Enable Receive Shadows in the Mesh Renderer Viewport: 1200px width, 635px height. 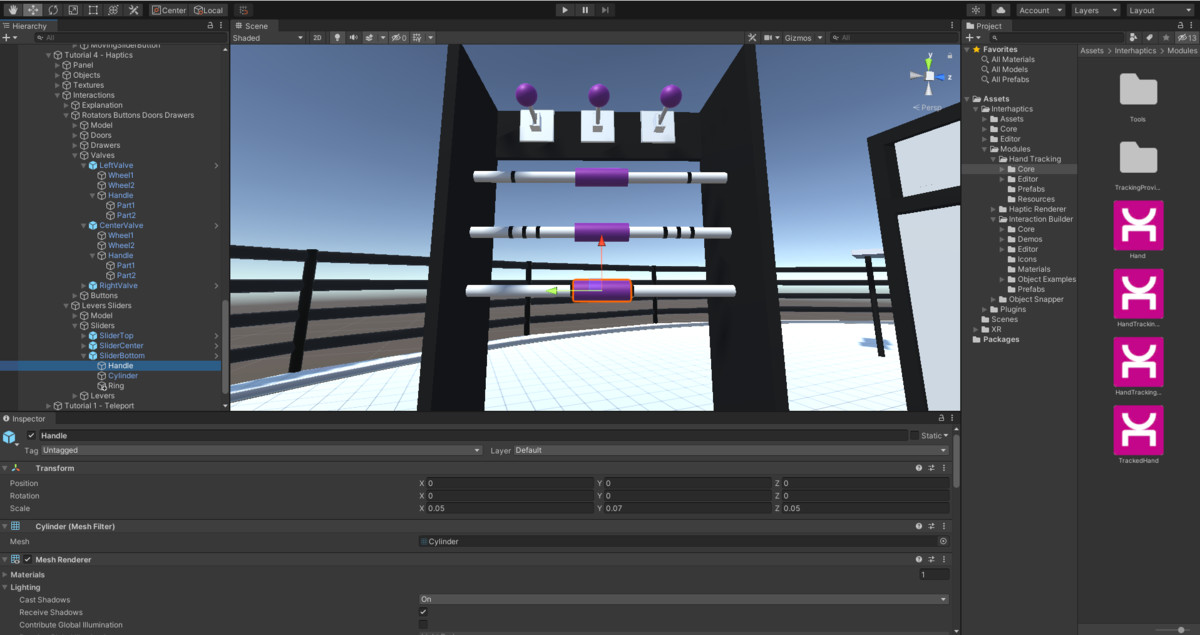click(423, 612)
